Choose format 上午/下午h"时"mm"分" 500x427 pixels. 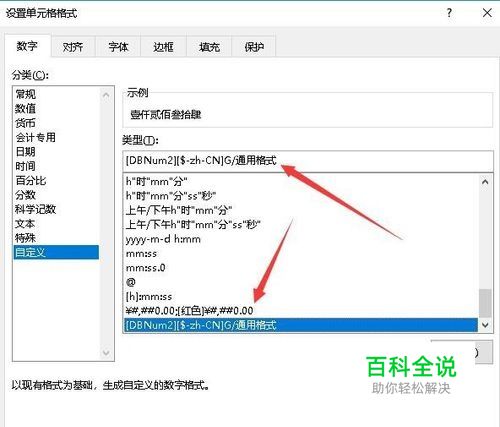coord(300,210)
